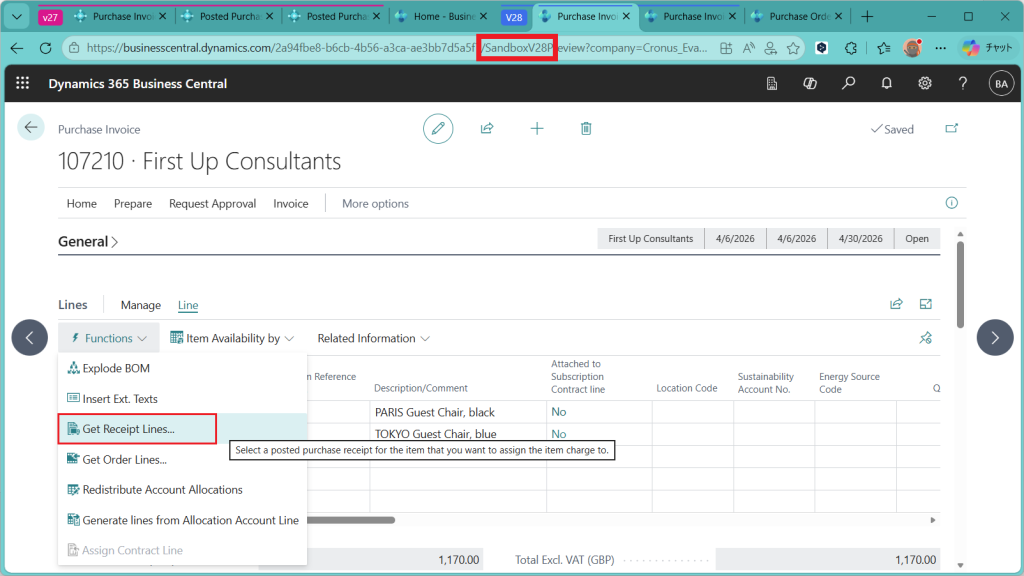The image size is (1024, 576).
Task: Expand the Lines section to full view
Action: click(926, 305)
